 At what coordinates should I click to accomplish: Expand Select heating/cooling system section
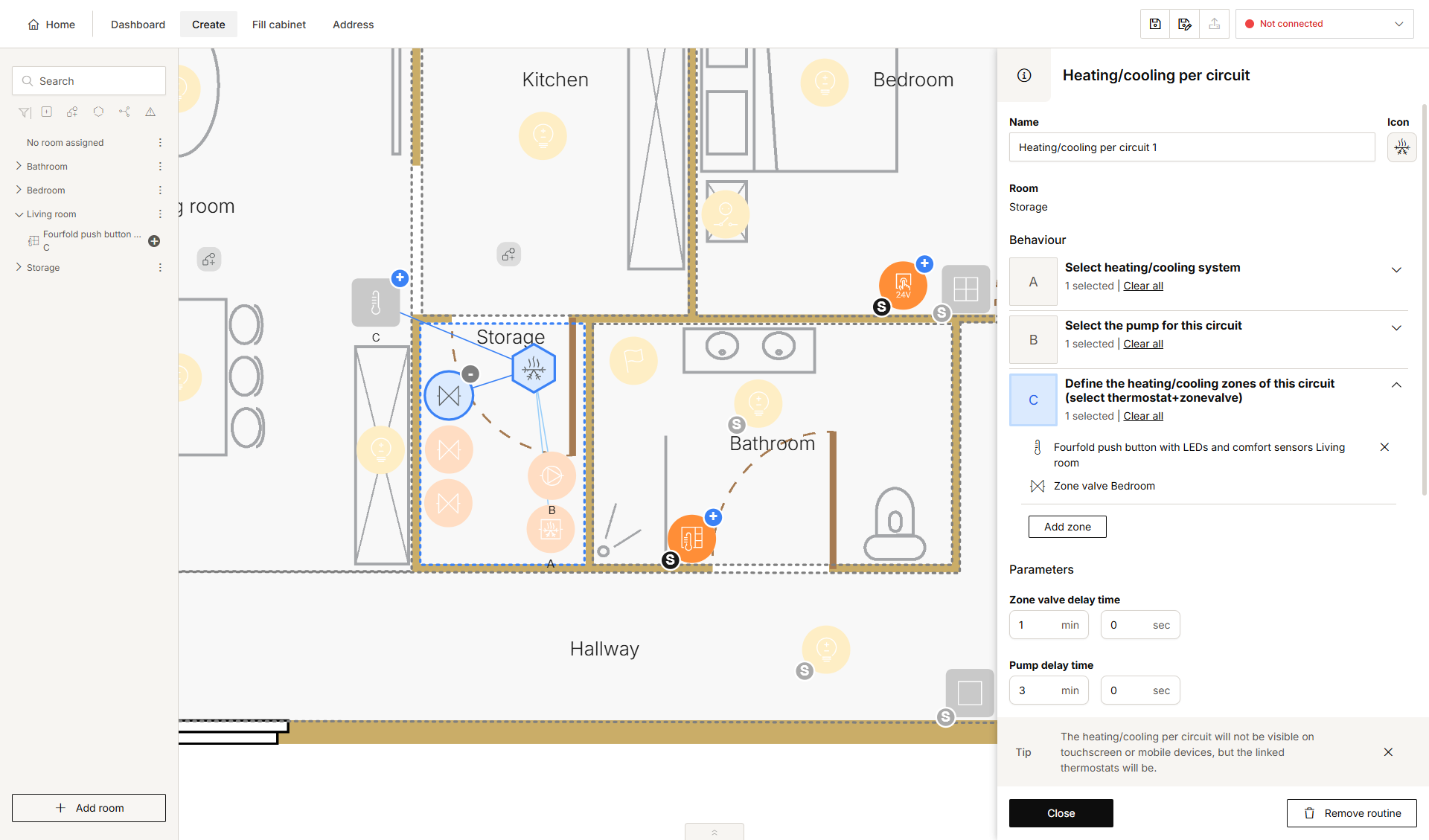pos(1396,270)
